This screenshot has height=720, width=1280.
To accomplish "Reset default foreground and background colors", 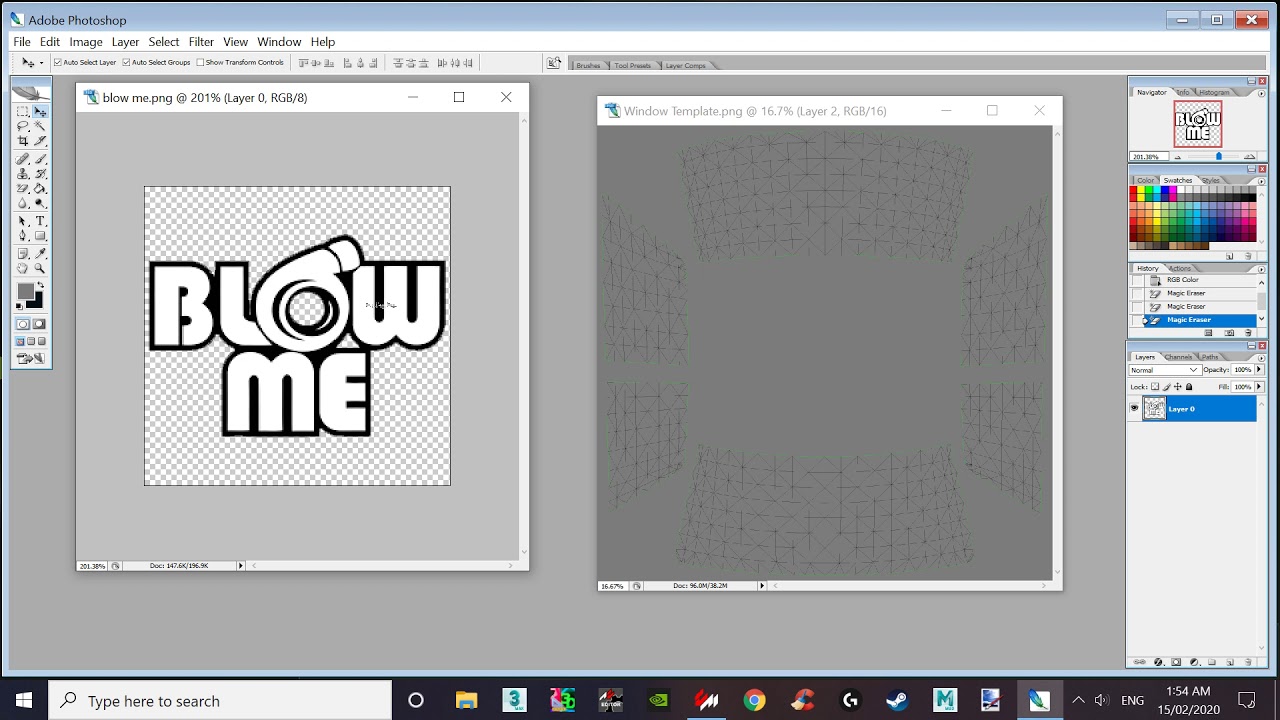I will pyautogui.click(x=19, y=306).
